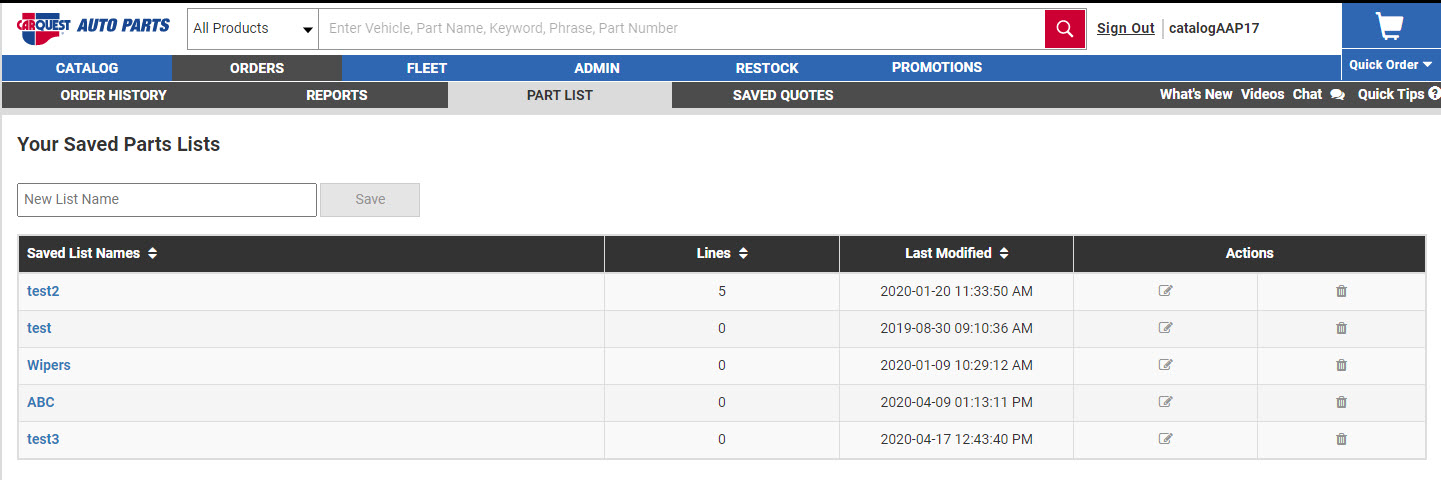Open the Wipers saved list
Viewport: 1441px width, 480px height.
49,365
